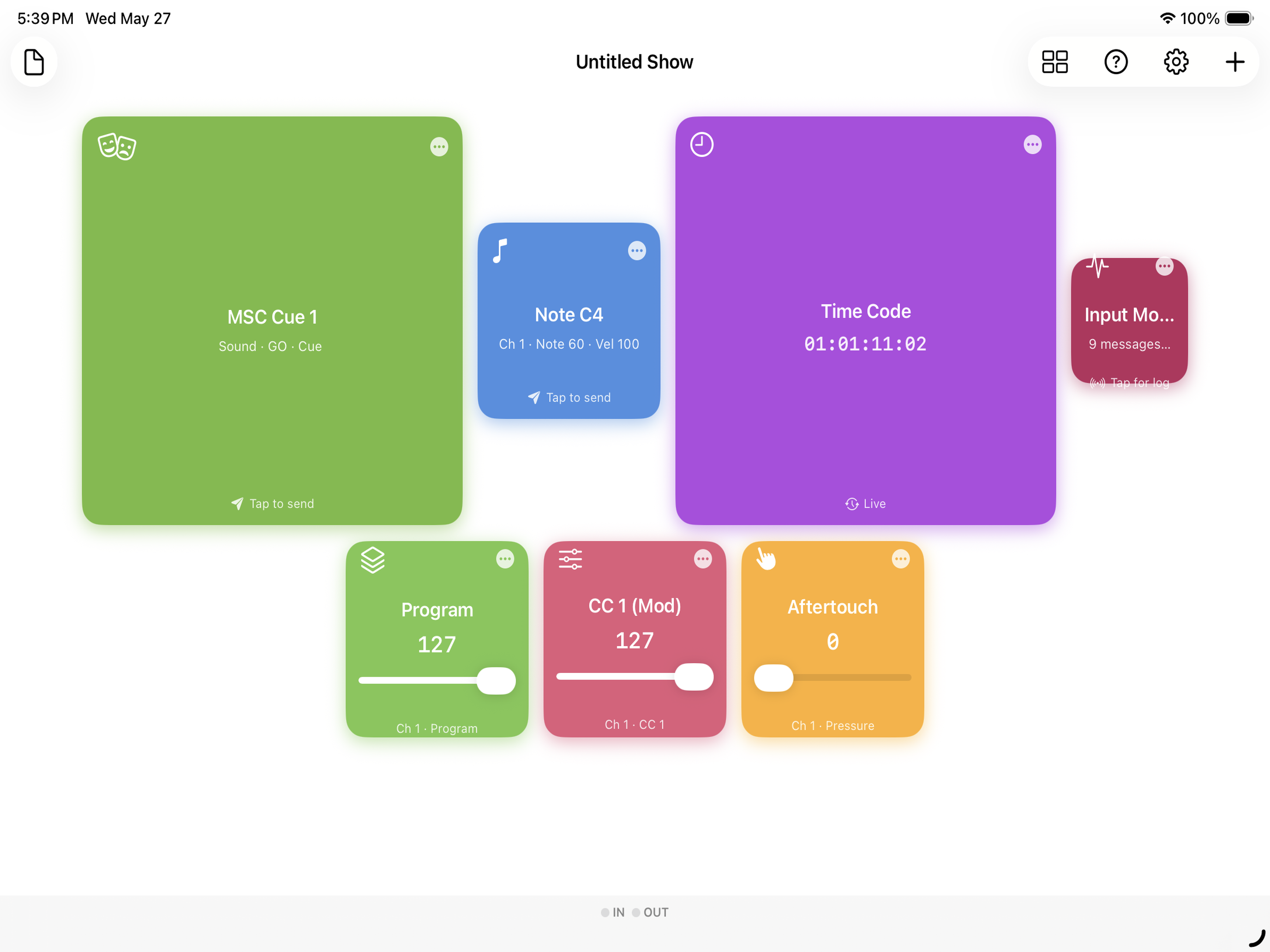The height and width of the screenshot is (952, 1270).
Task: Open the CC 1 (Mod) options ellipsis
Action: click(703, 559)
